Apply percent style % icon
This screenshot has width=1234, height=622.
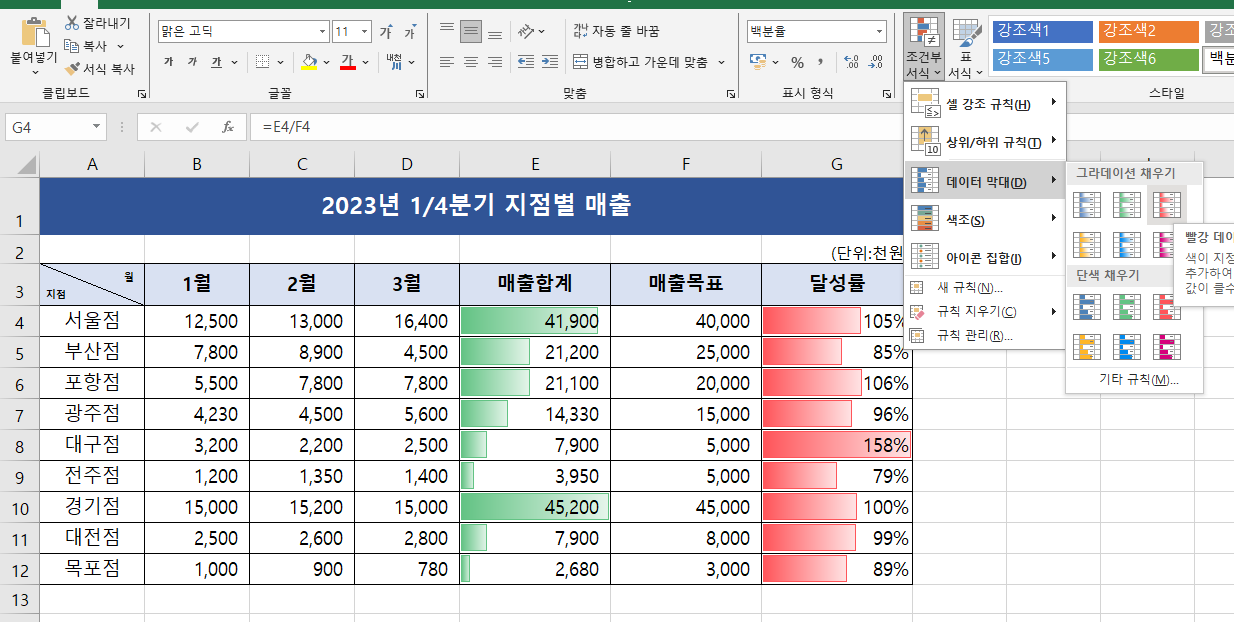(x=797, y=62)
